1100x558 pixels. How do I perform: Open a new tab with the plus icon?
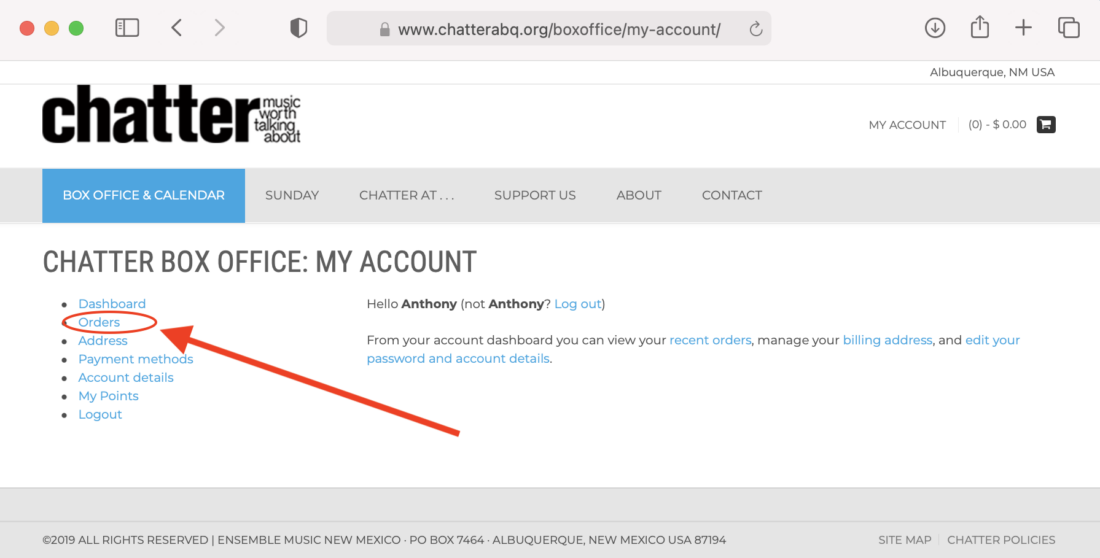click(x=1024, y=28)
